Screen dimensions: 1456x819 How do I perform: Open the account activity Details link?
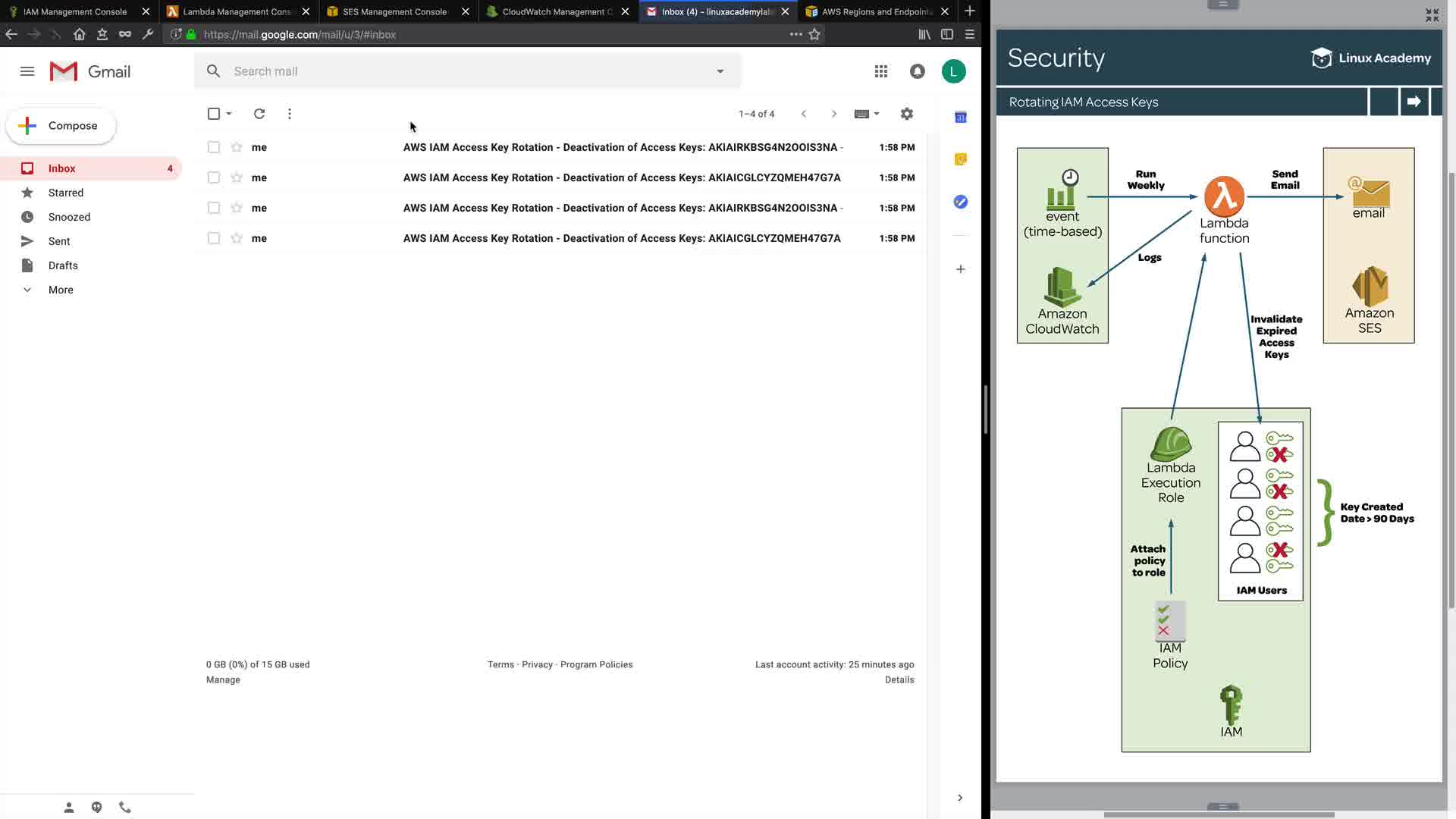899,679
